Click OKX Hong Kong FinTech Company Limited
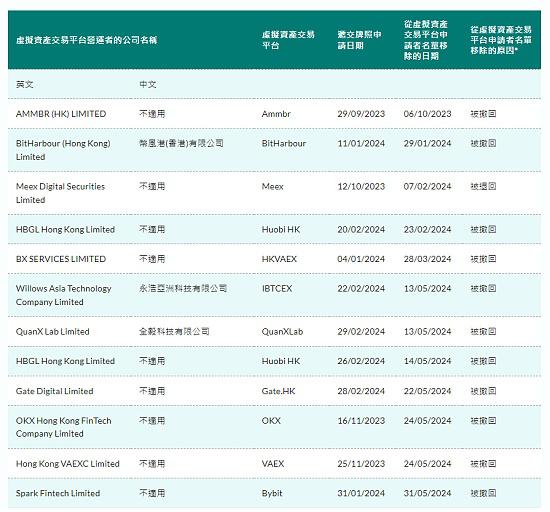Screen dimensions: 550x512 coord(63,427)
